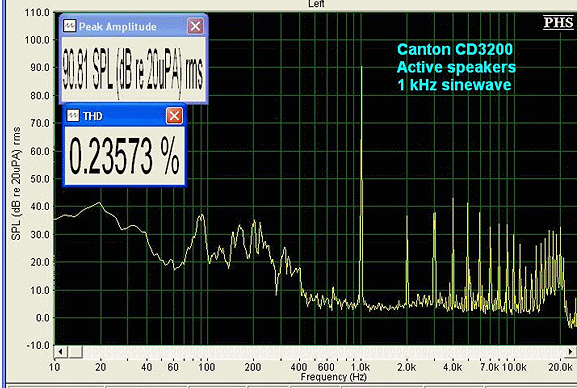
Task: Click the SPL vertical axis label
Action: pos(16,183)
